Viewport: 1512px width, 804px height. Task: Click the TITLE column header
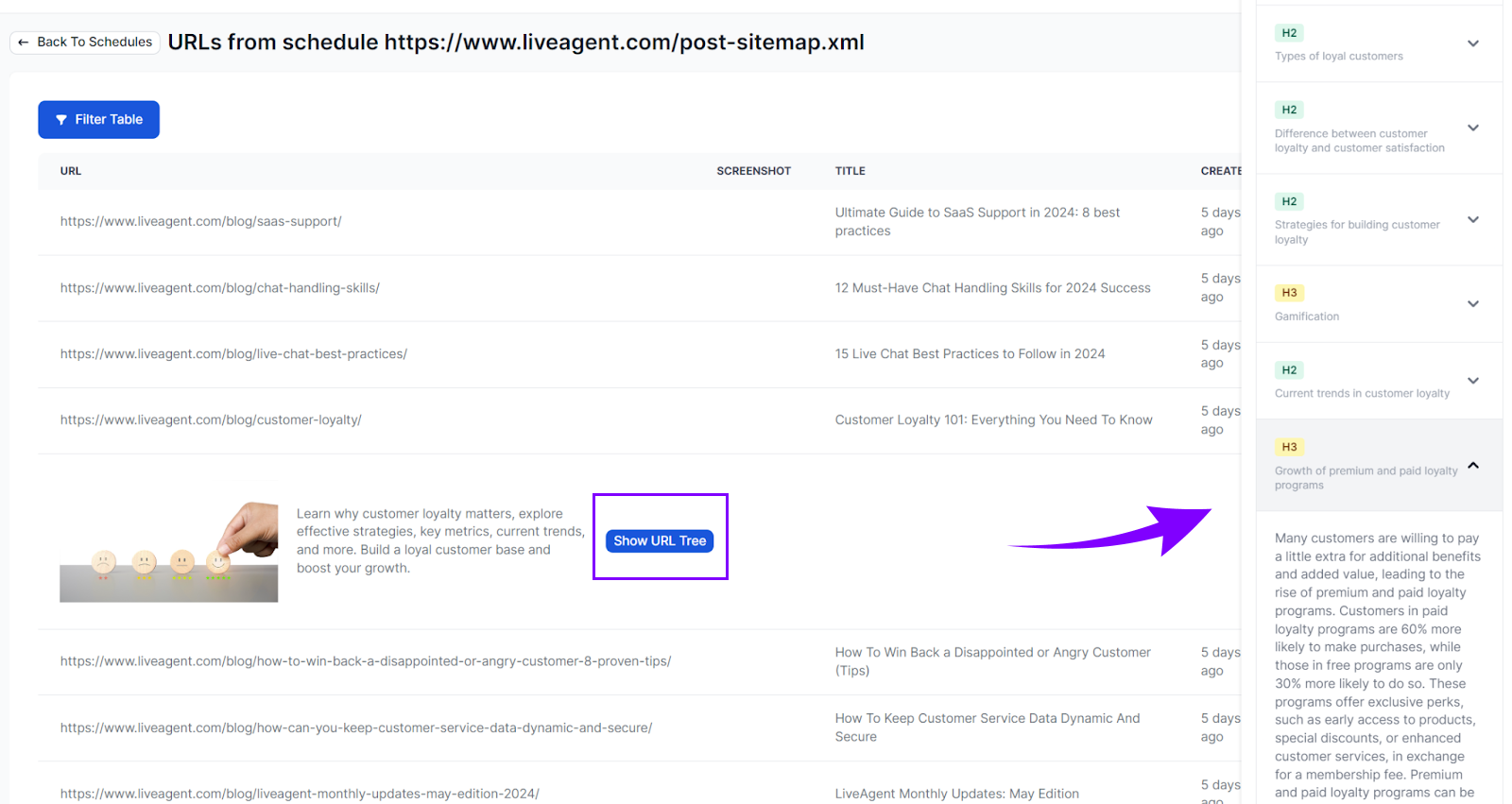[850, 171]
